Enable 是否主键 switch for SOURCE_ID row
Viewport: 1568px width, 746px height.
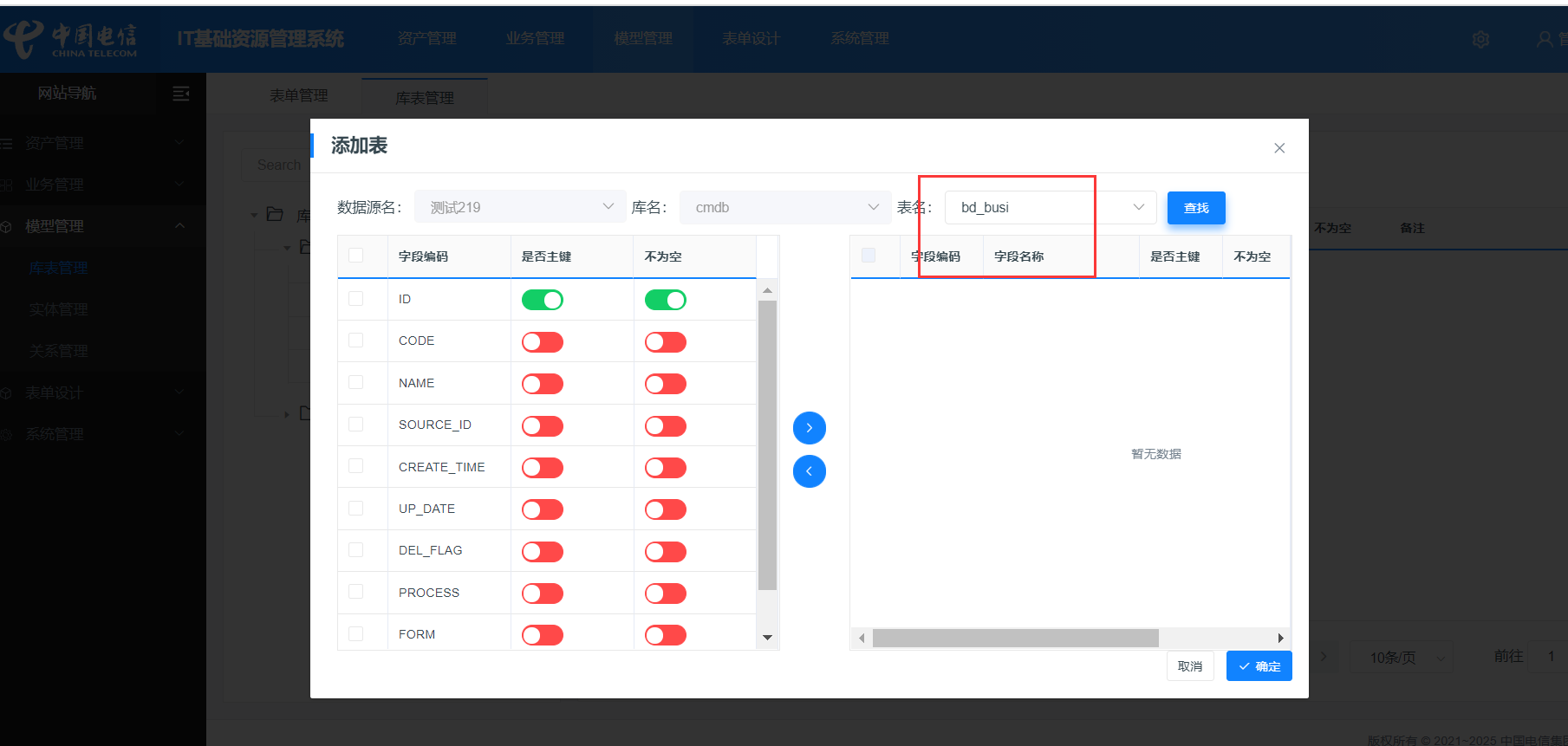pyautogui.click(x=543, y=426)
